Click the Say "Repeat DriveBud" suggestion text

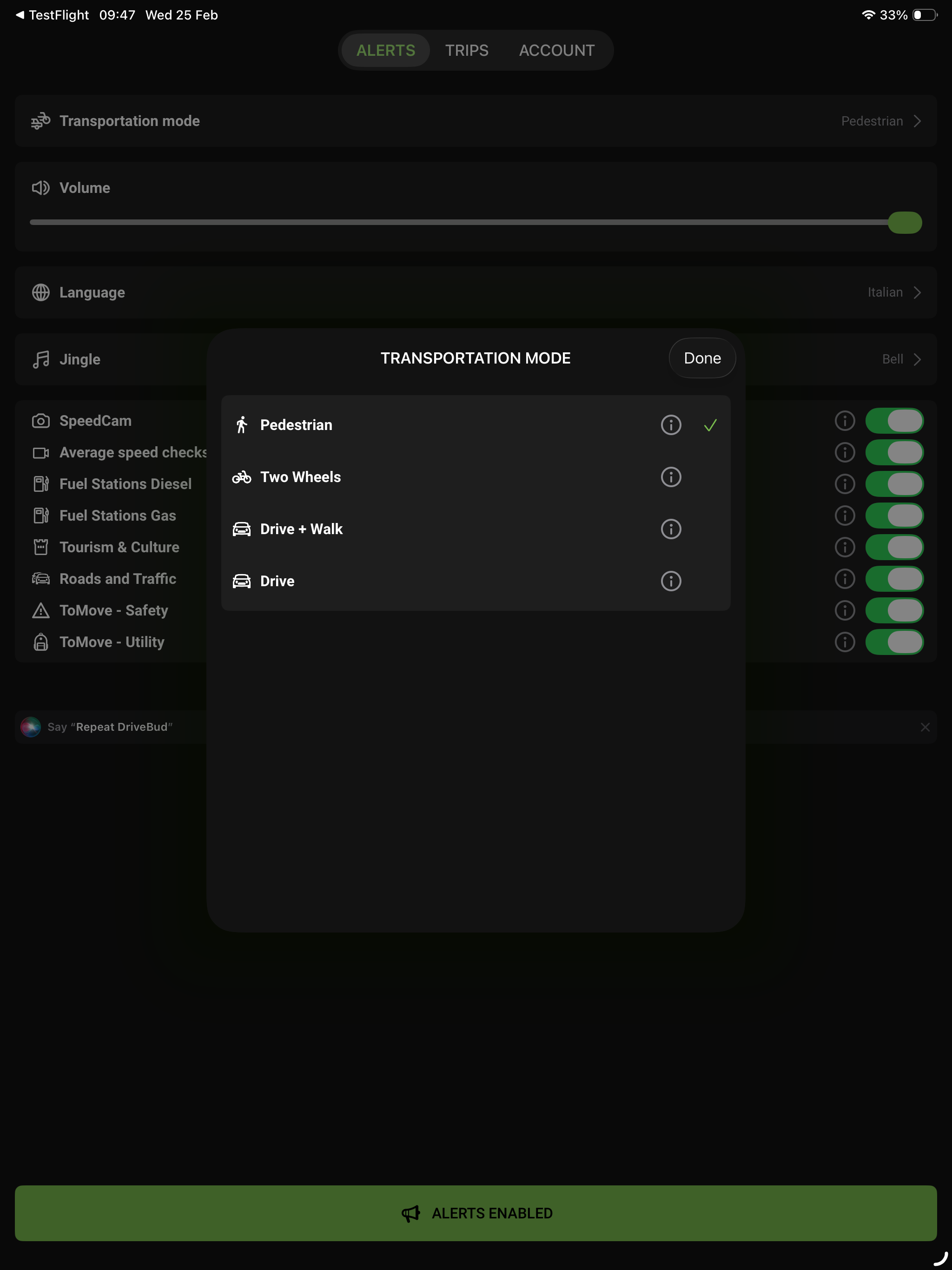(110, 727)
